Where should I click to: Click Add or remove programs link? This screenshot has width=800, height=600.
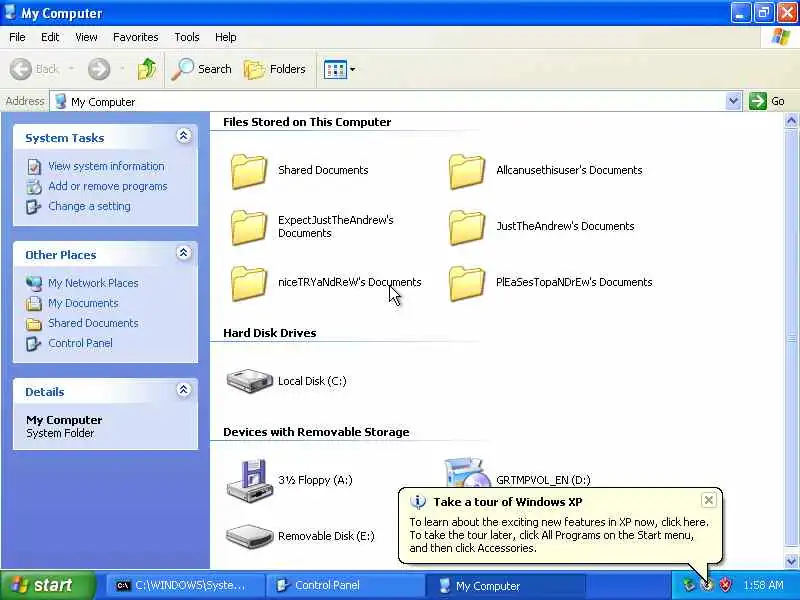pos(108,186)
